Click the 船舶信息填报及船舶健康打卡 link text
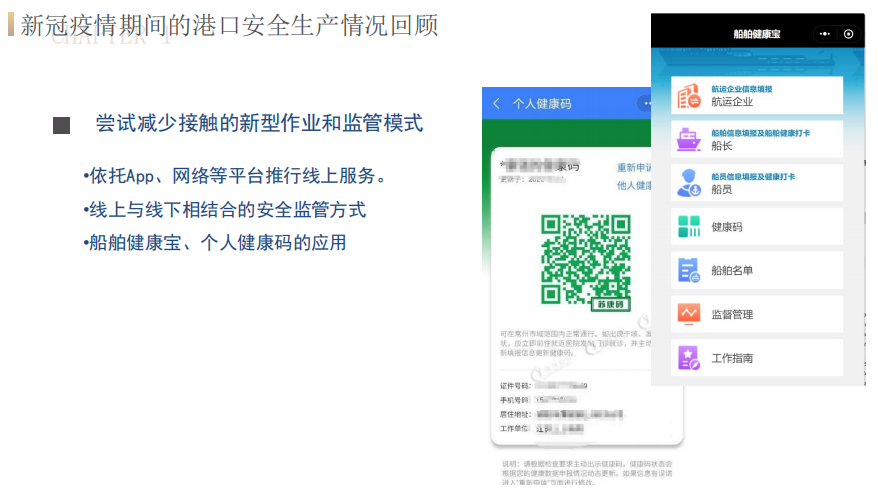The image size is (878, 496). [x=760, y=133]
